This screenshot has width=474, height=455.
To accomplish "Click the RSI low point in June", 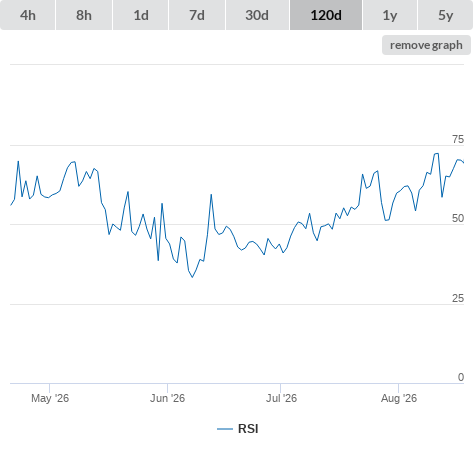I will [x=192, y=277].
